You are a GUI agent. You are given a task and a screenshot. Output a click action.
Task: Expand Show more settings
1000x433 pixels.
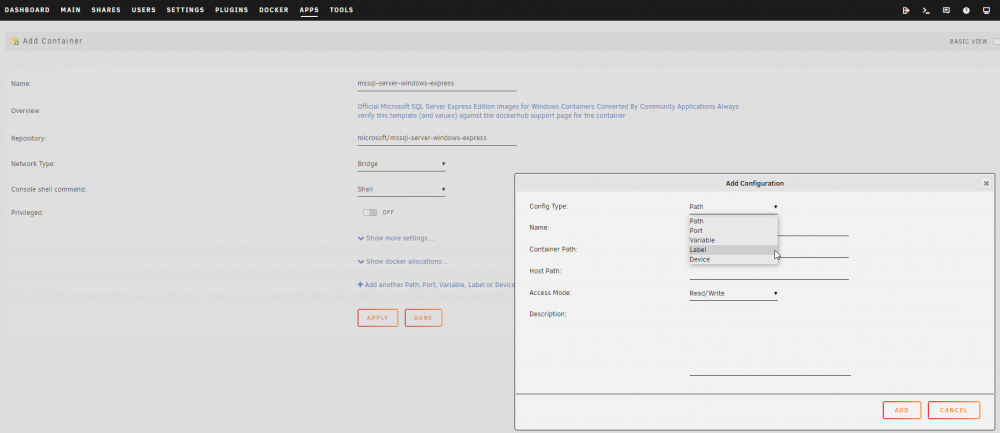point(396,239)
